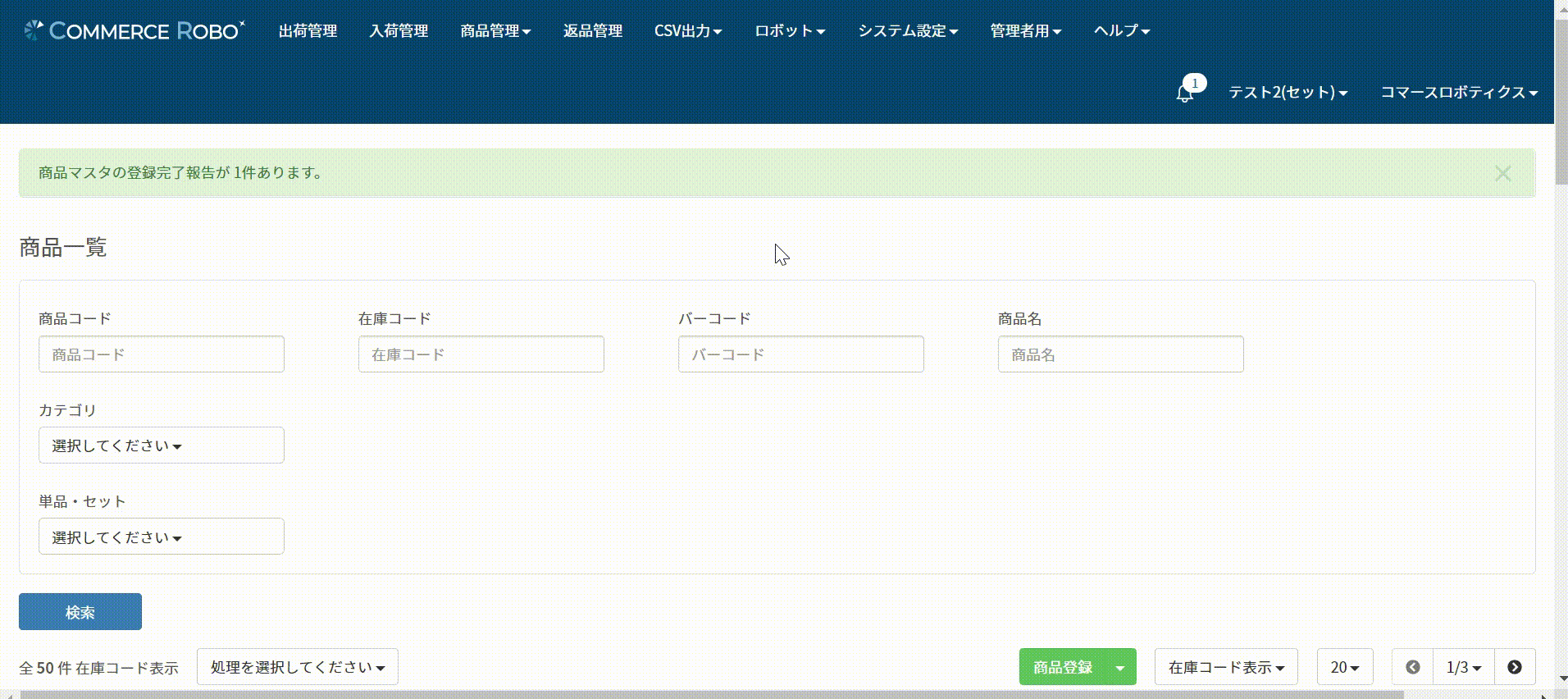Viewport: 1568px width, 699px height.
Task: Expand 商品管理 menu
Action: coord(495,30)
